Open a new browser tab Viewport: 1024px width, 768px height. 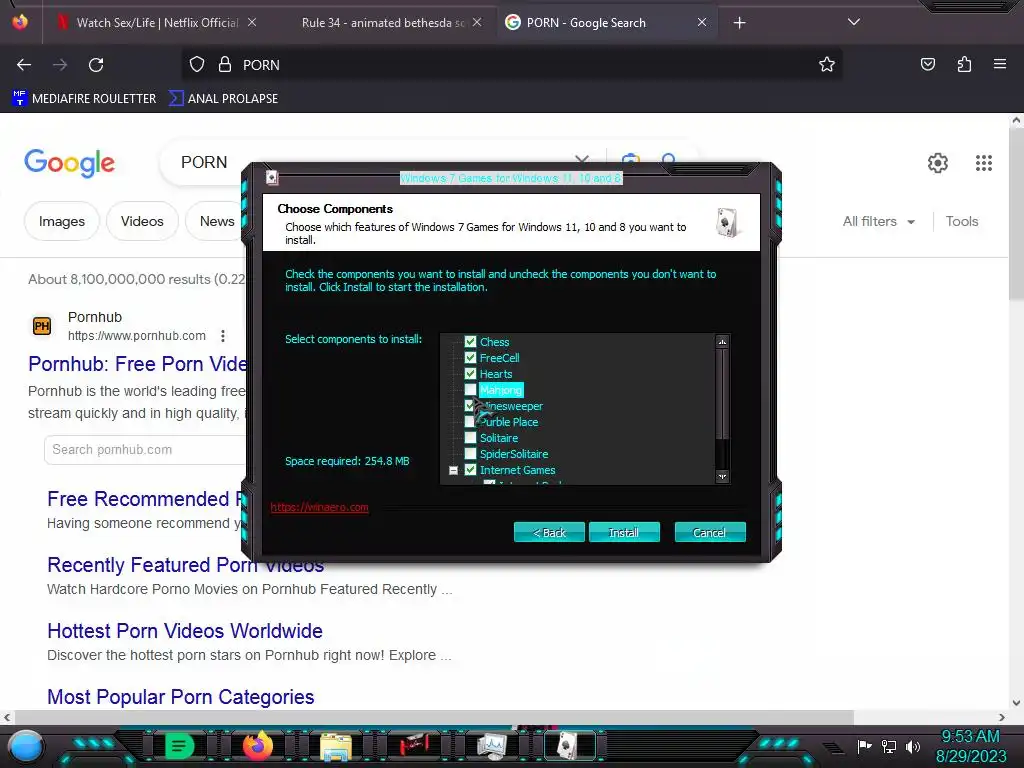pos(739,23)
